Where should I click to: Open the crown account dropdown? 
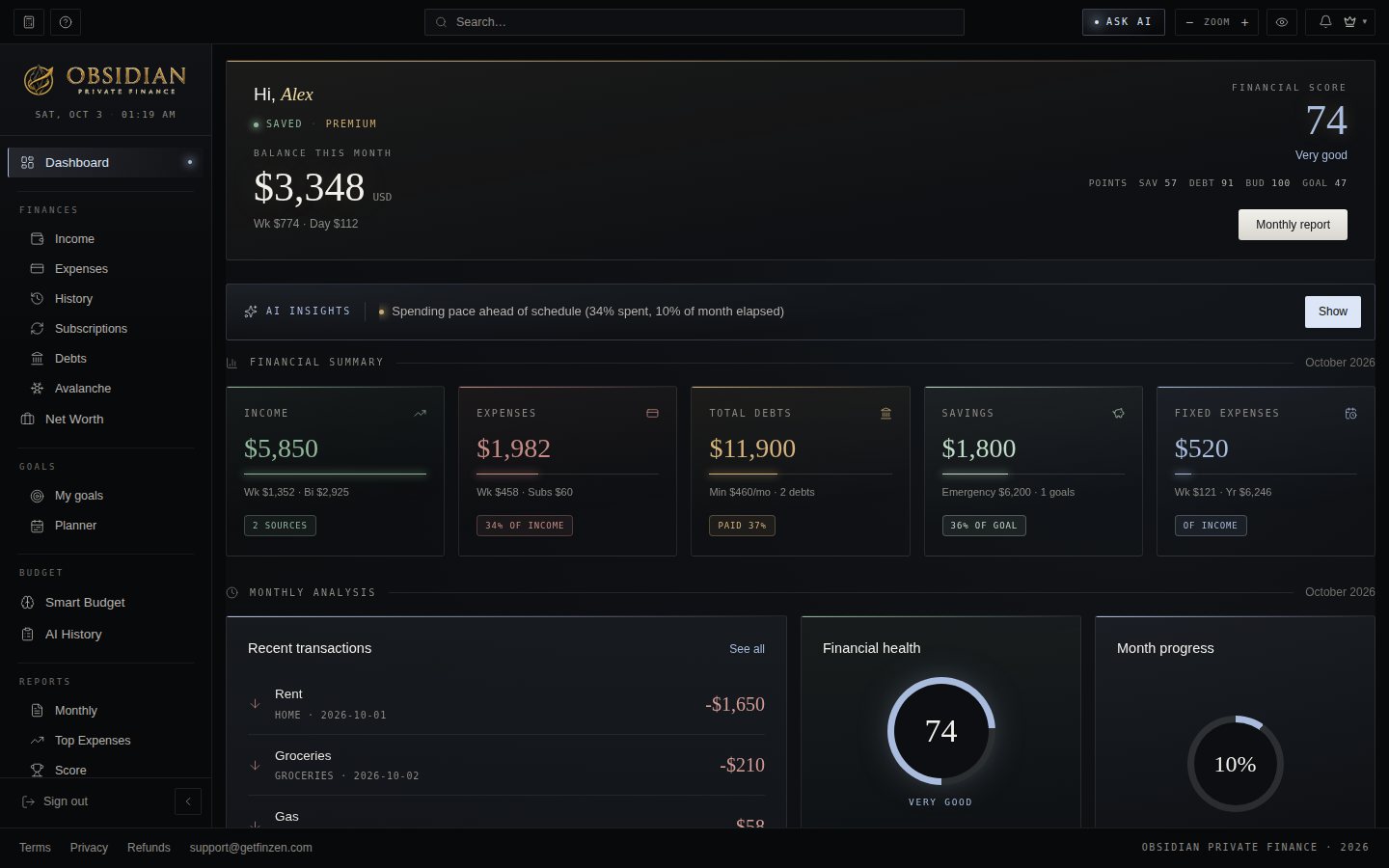1355,21
